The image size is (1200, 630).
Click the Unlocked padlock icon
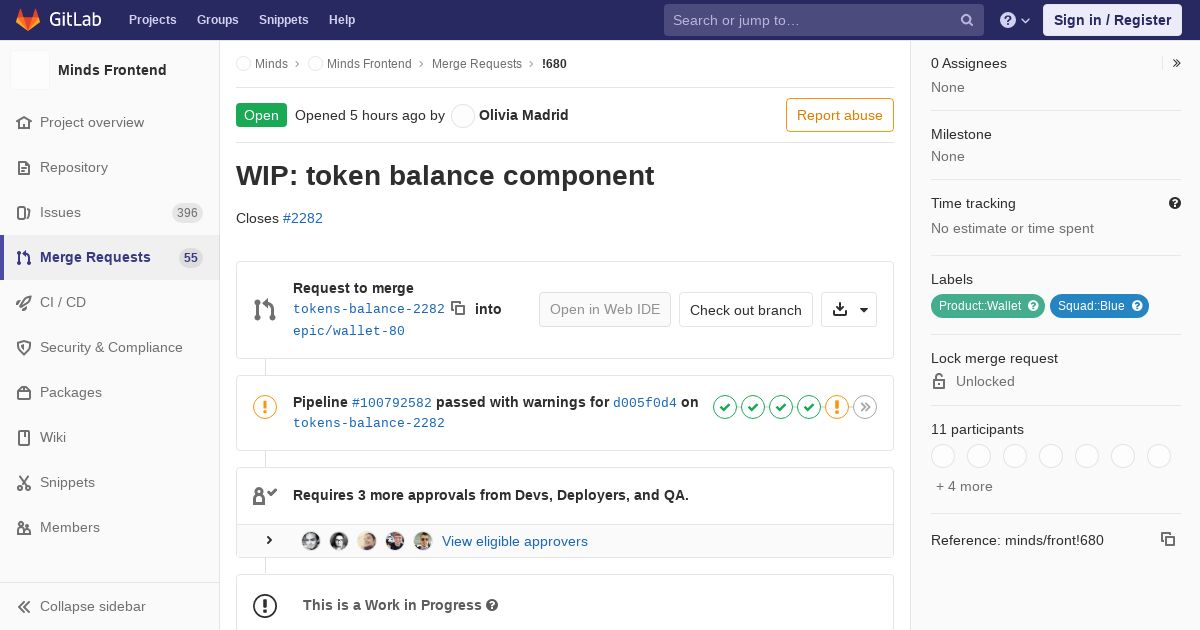[x=939, y=381]
